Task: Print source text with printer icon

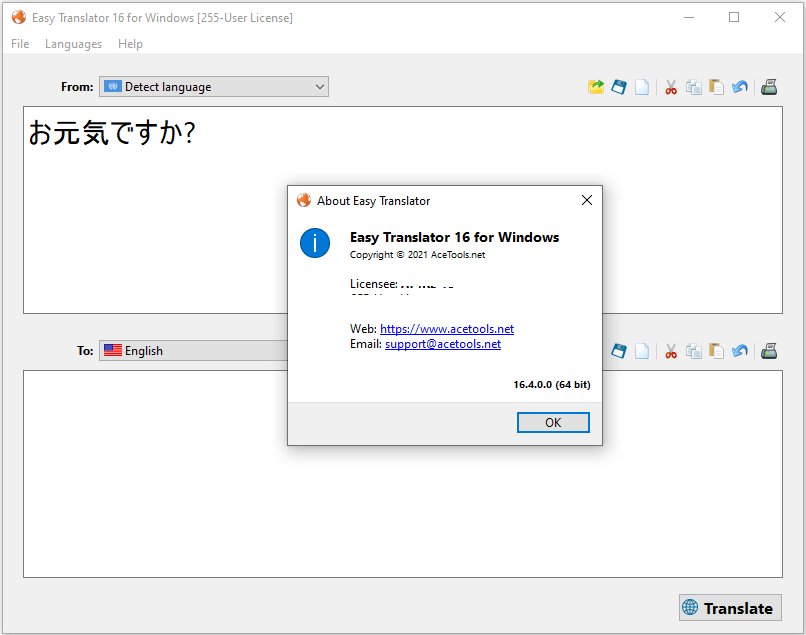Action: point(769,87)
